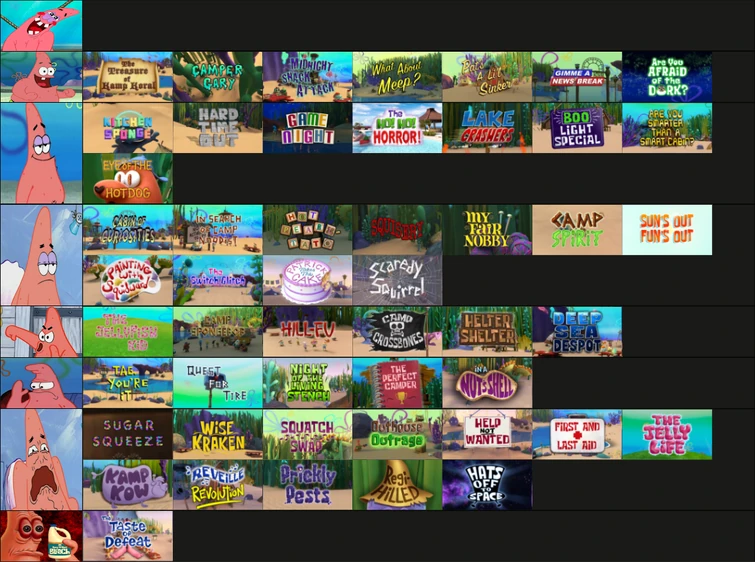Choose Night of the Living Stench card

point(308,383)
